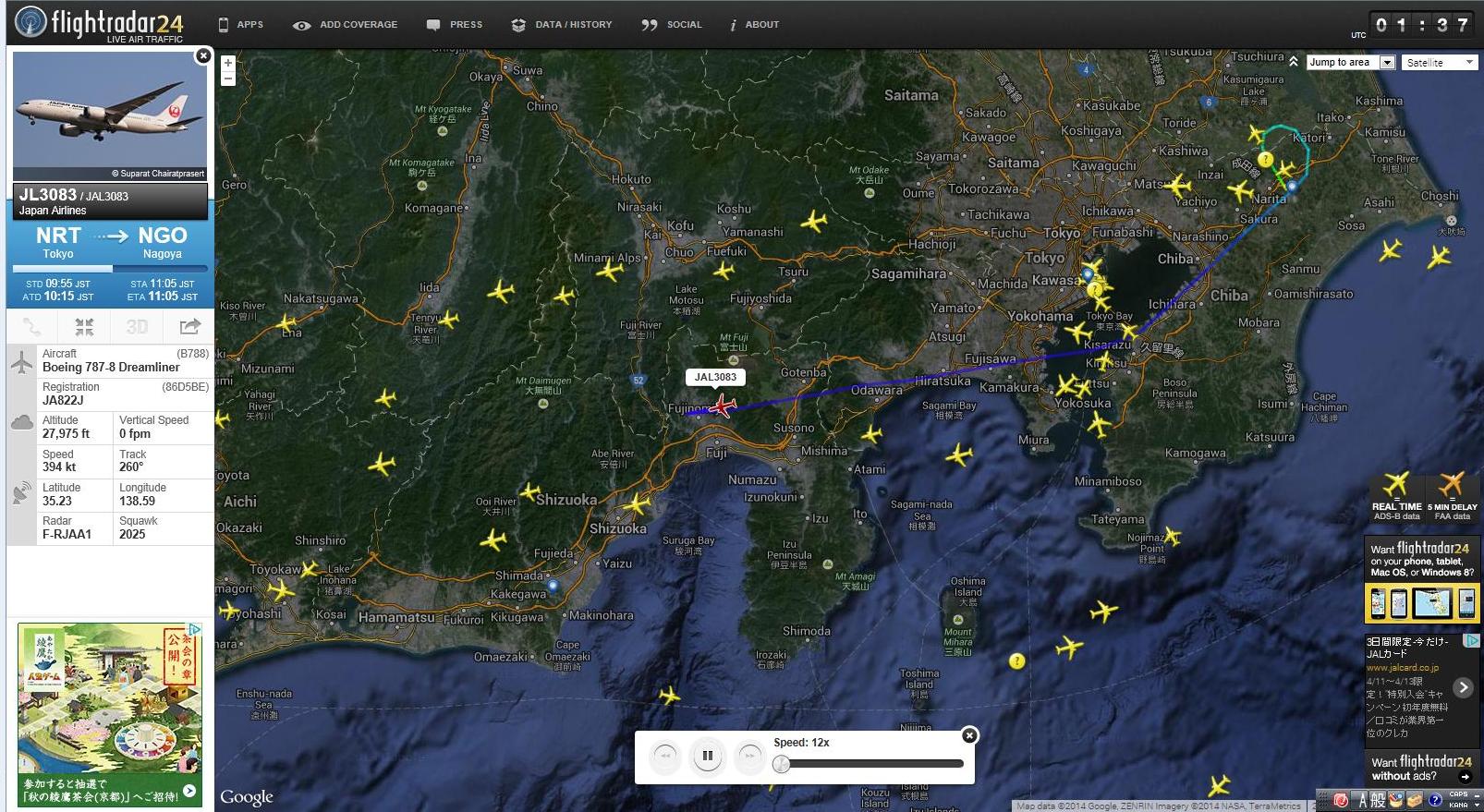Open the AdChoices icon on JAL ad

[x=1473, y=640]
